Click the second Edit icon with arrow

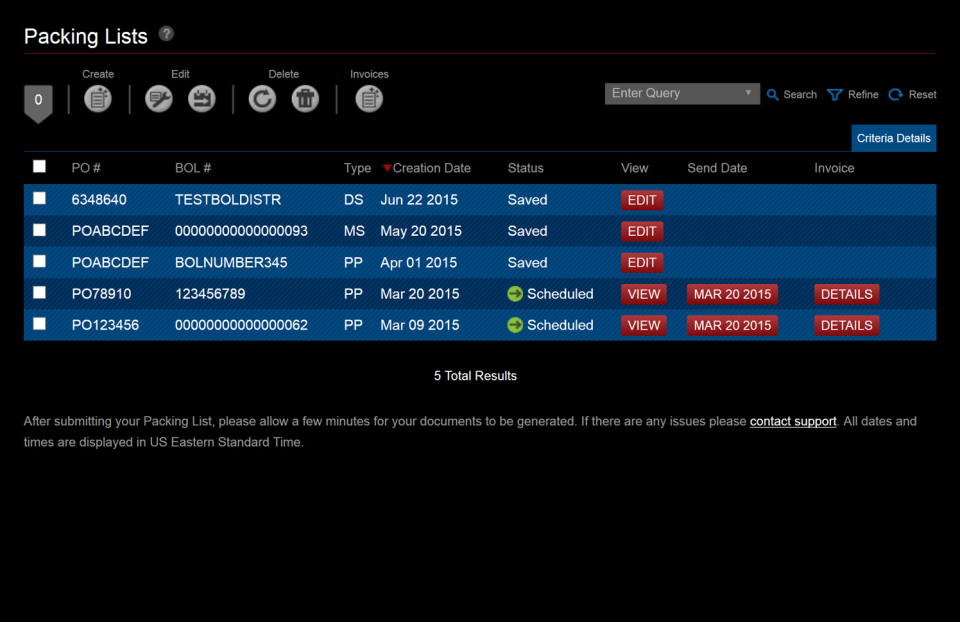201,99
